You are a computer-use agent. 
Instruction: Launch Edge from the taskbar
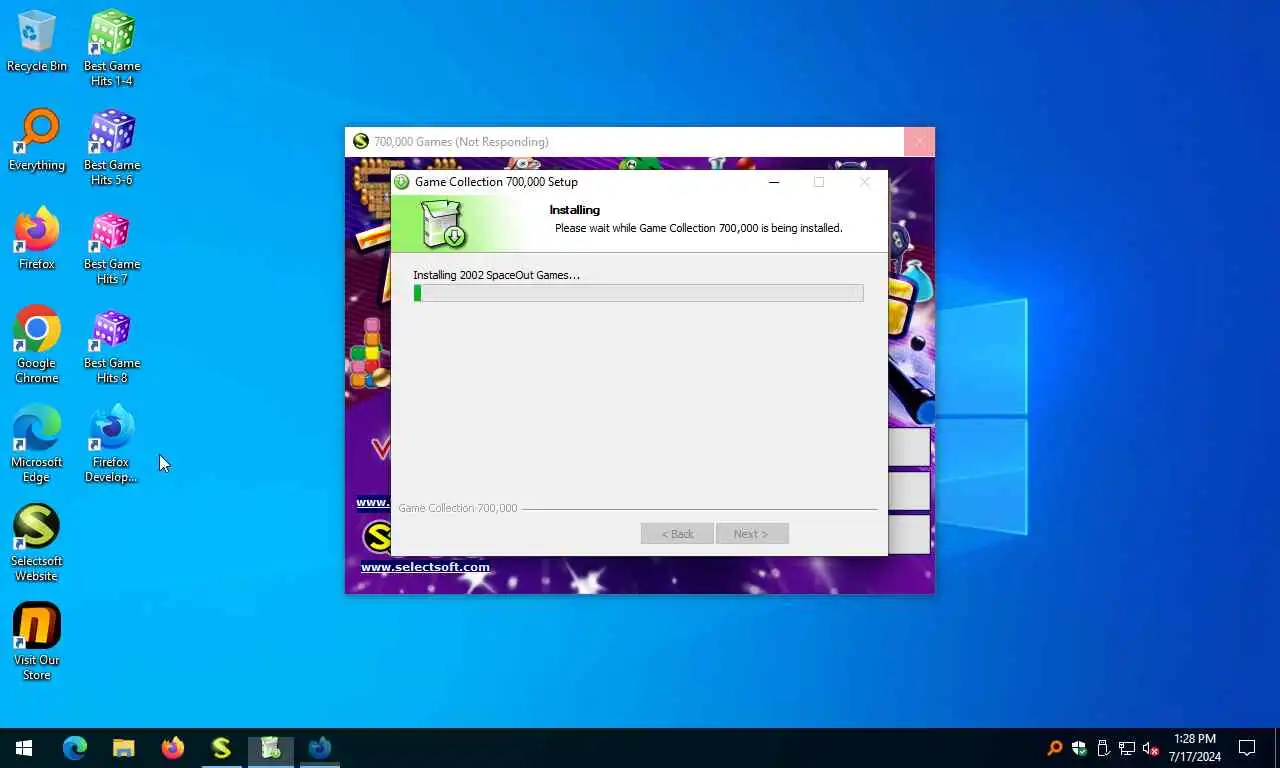75,748
